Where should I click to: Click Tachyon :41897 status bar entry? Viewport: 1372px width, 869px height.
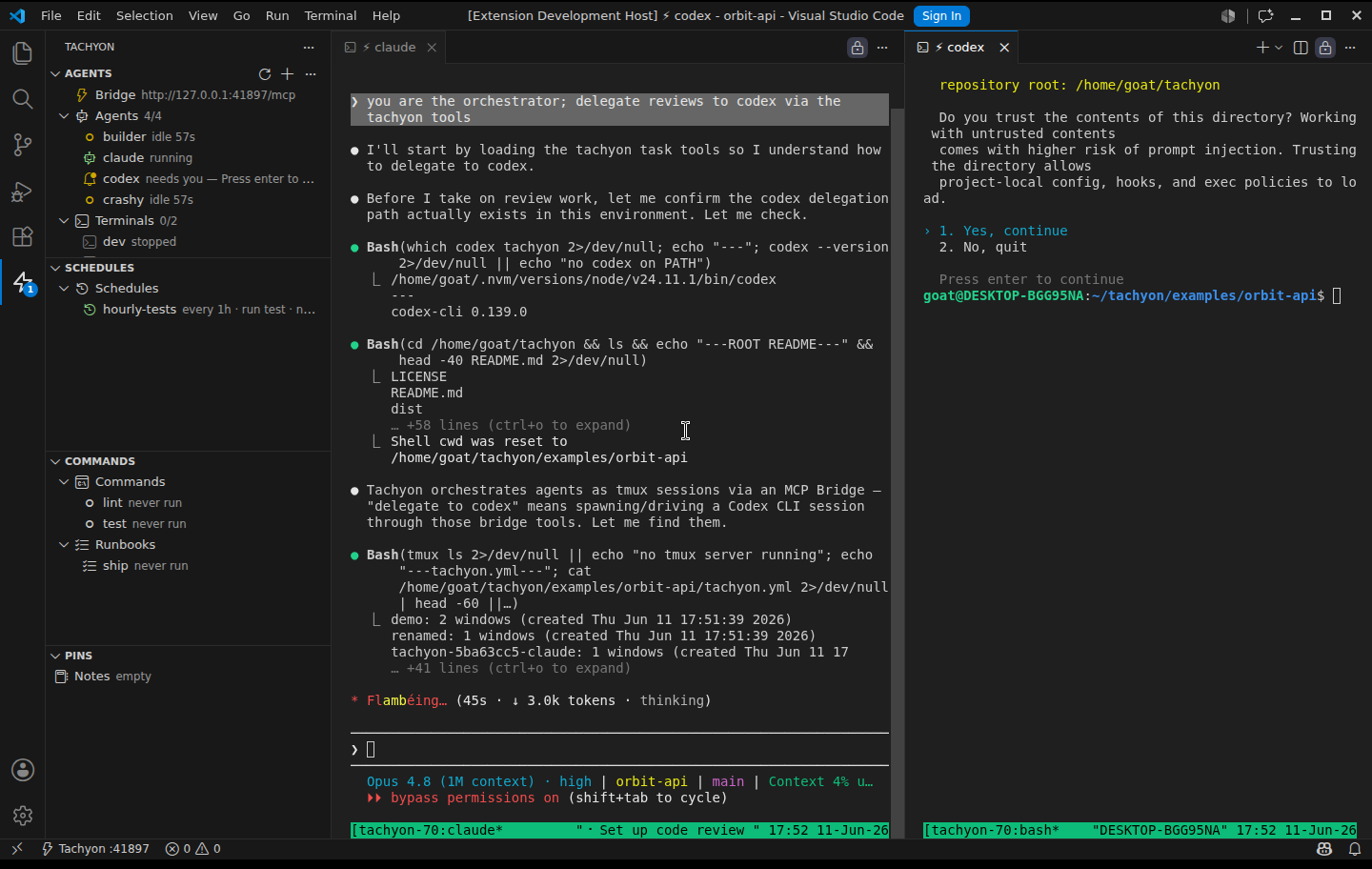pos(95,848)
